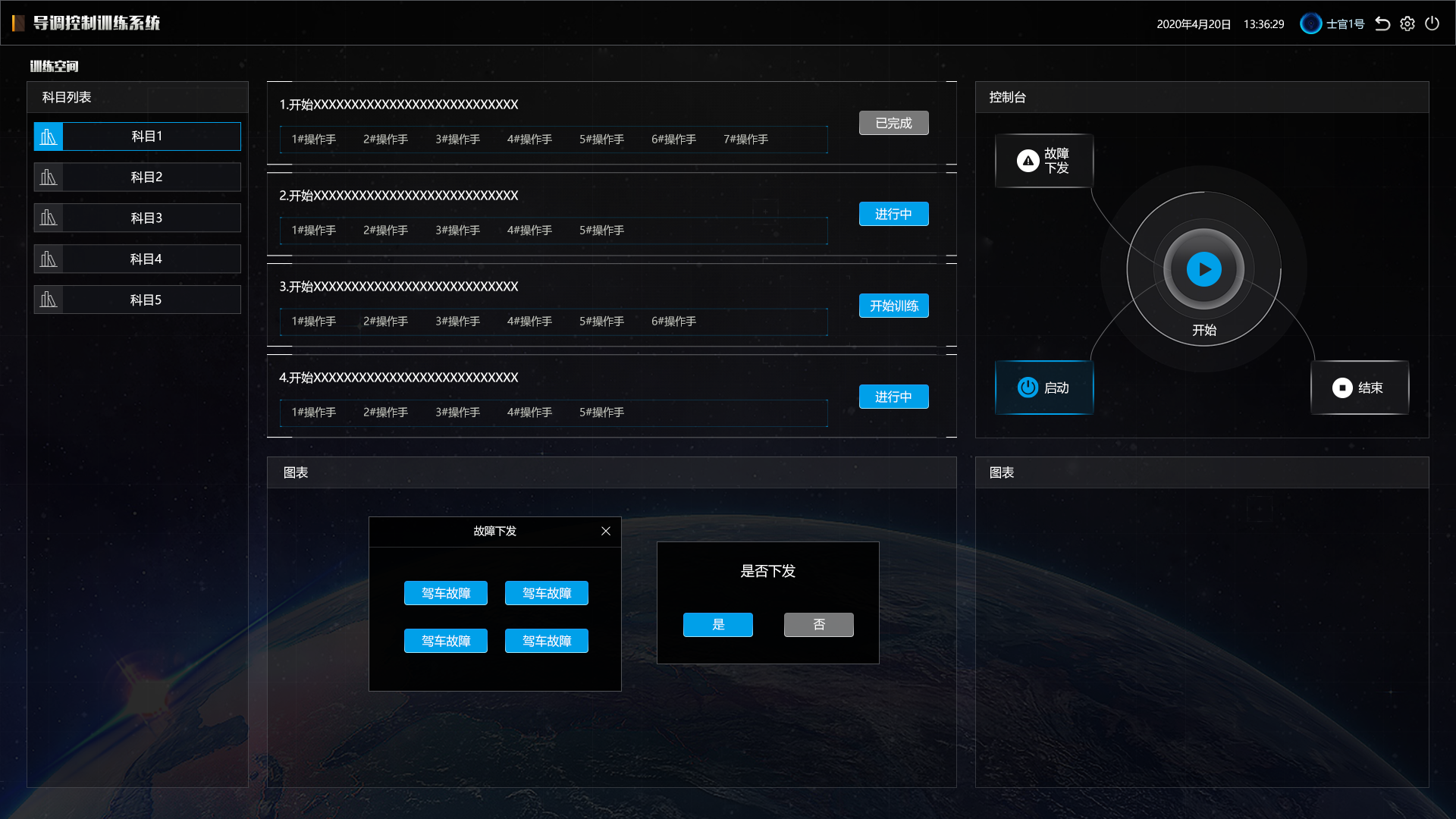Click the back arrow icon in header
Image resolution: width=1456 pixels, height=819 pixels.
(x=1382, y=24)
